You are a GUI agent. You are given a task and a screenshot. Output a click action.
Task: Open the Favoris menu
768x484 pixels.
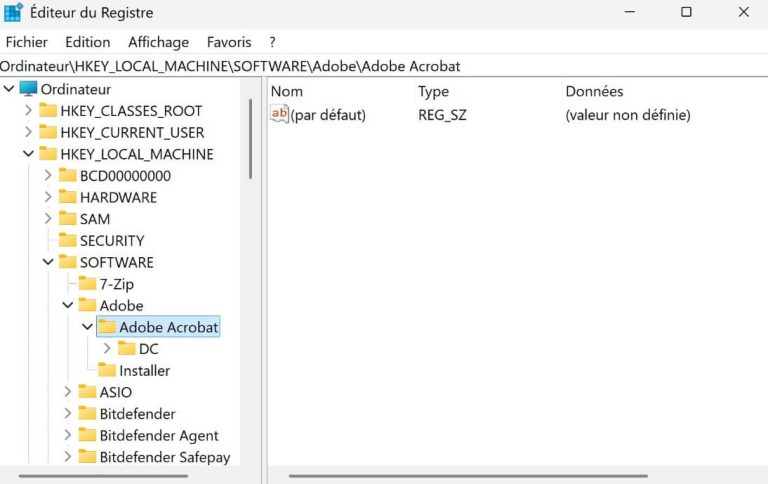(x=229, y=42)
